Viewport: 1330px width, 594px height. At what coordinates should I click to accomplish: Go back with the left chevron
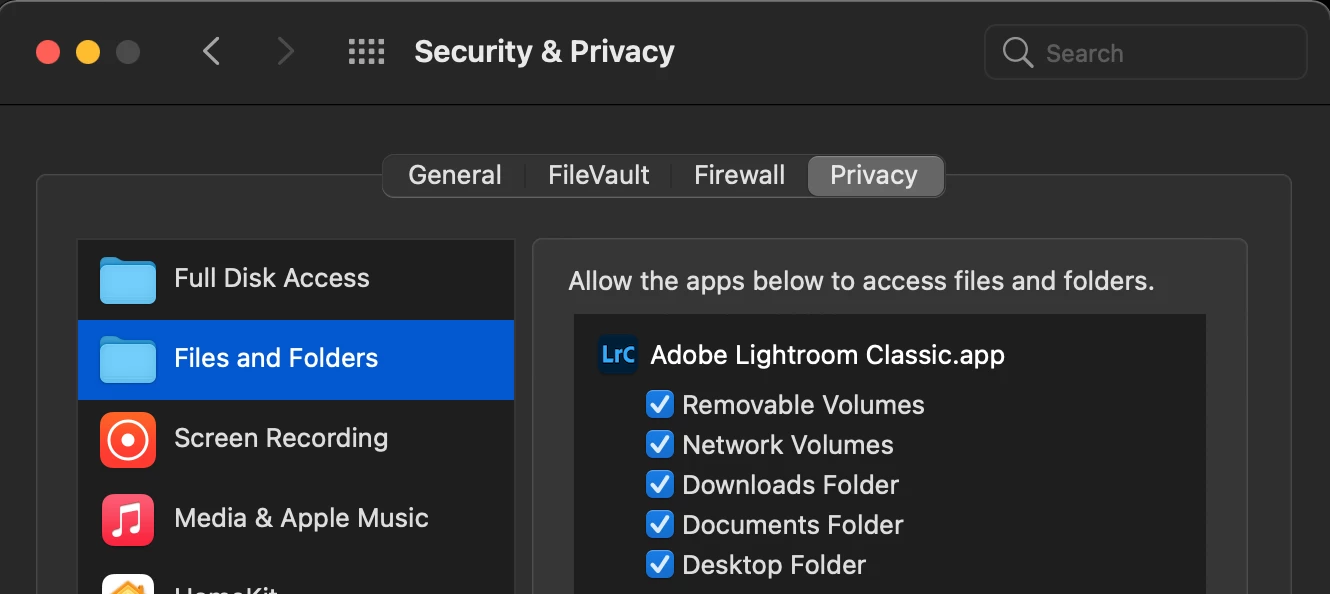click(211, 52)
